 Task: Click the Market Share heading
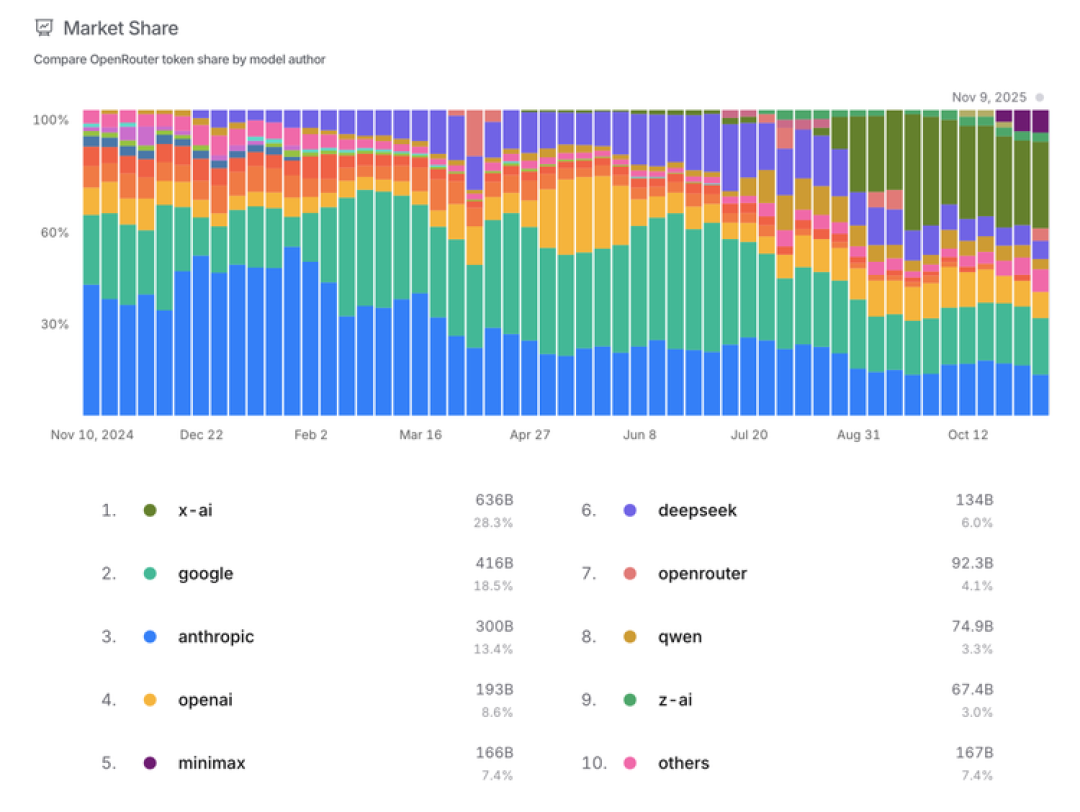(121, 28)
